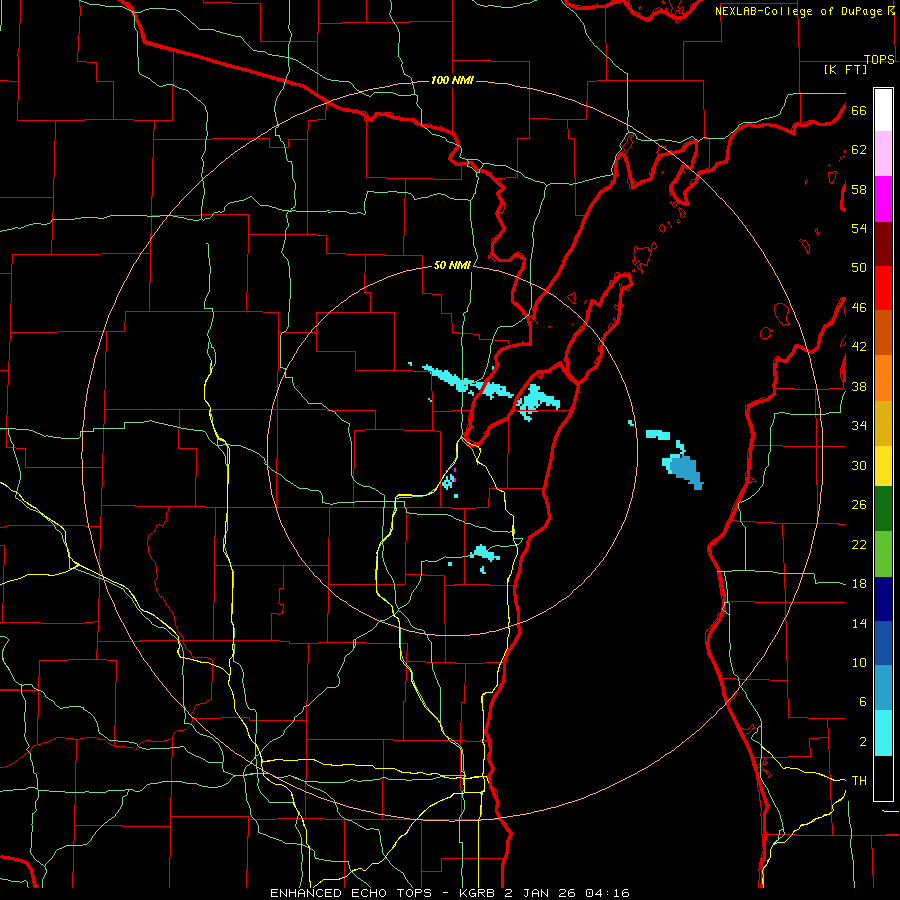Image resolution: width=900 pixels, height=900 pixels.
Task: Click the dark red legend swatch
Action: [x=883, y=244]
